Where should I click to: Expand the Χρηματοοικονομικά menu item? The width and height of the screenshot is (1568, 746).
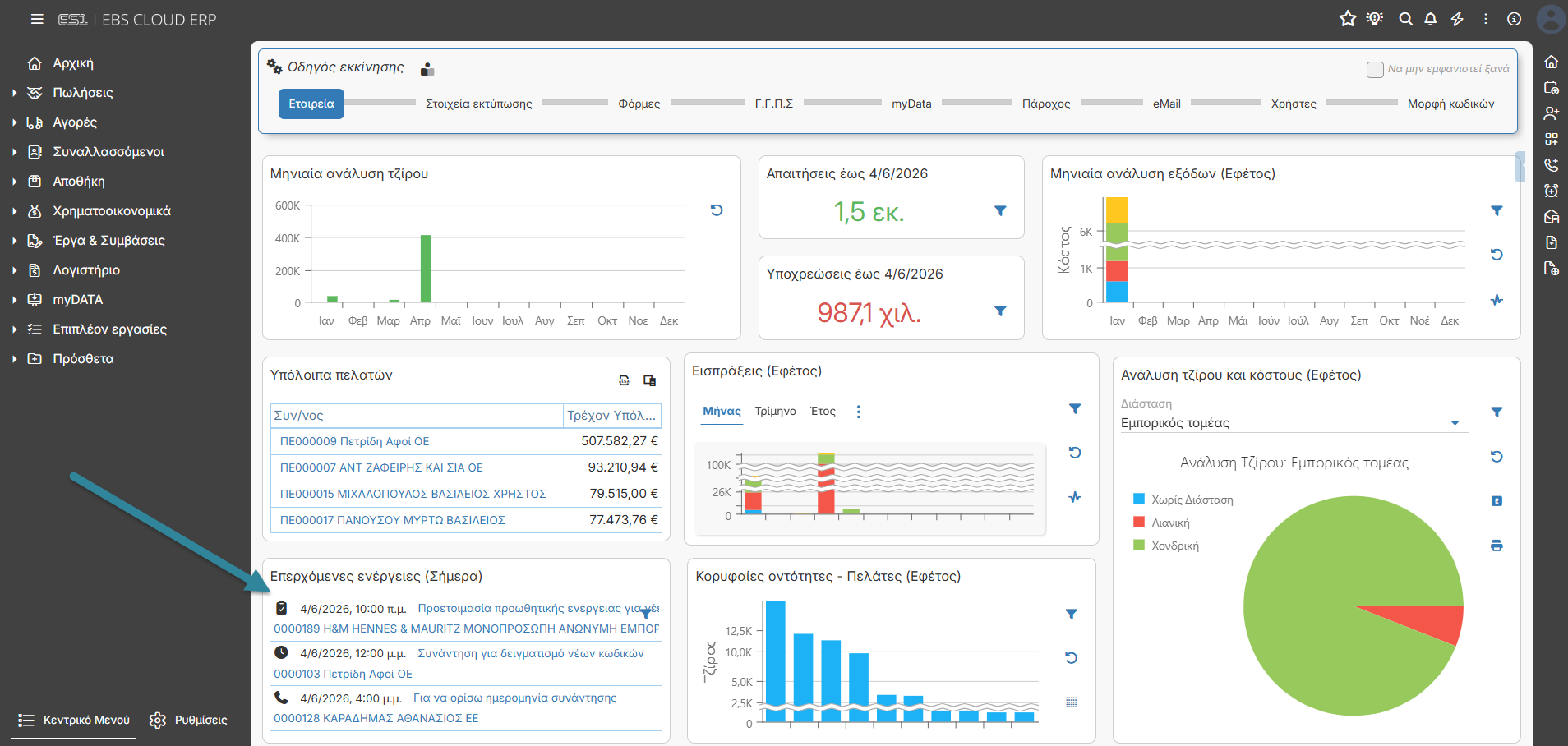111,211
